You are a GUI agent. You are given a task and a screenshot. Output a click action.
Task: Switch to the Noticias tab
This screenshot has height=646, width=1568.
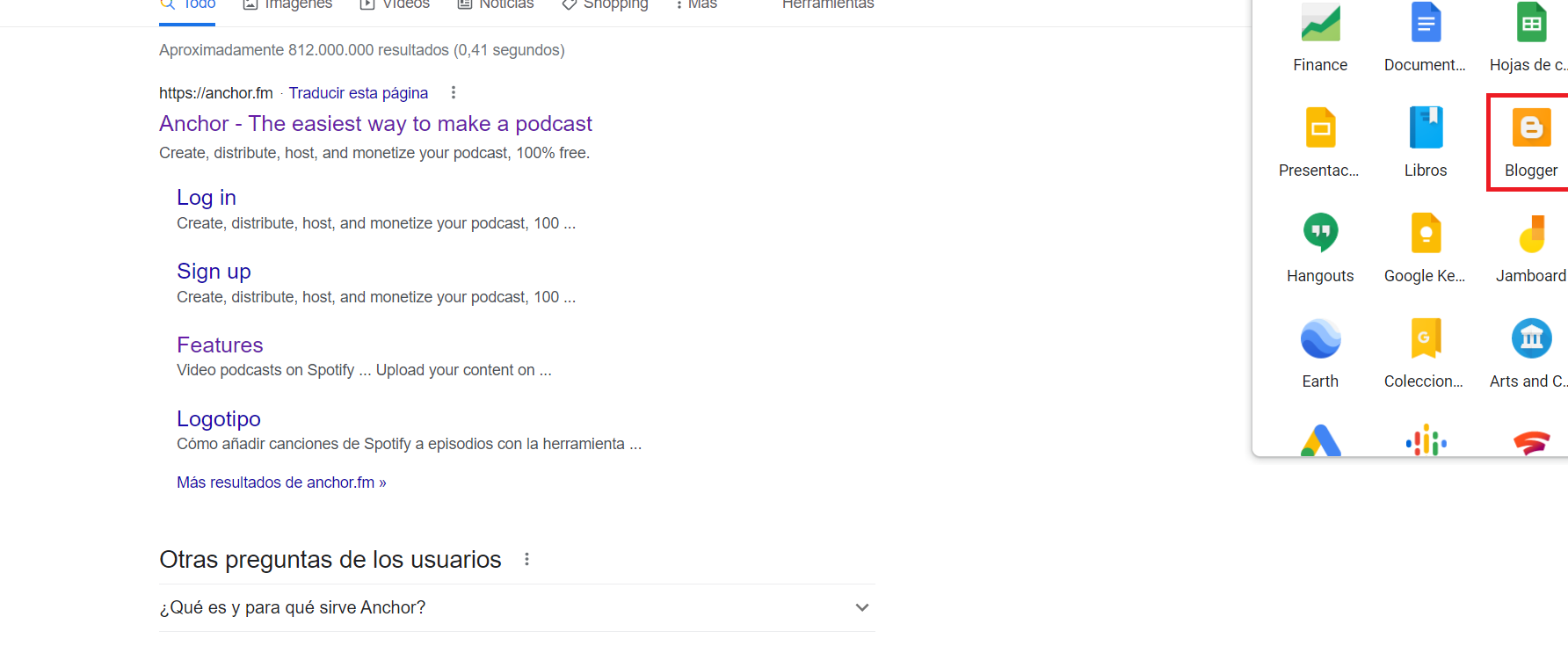[496, 4]
